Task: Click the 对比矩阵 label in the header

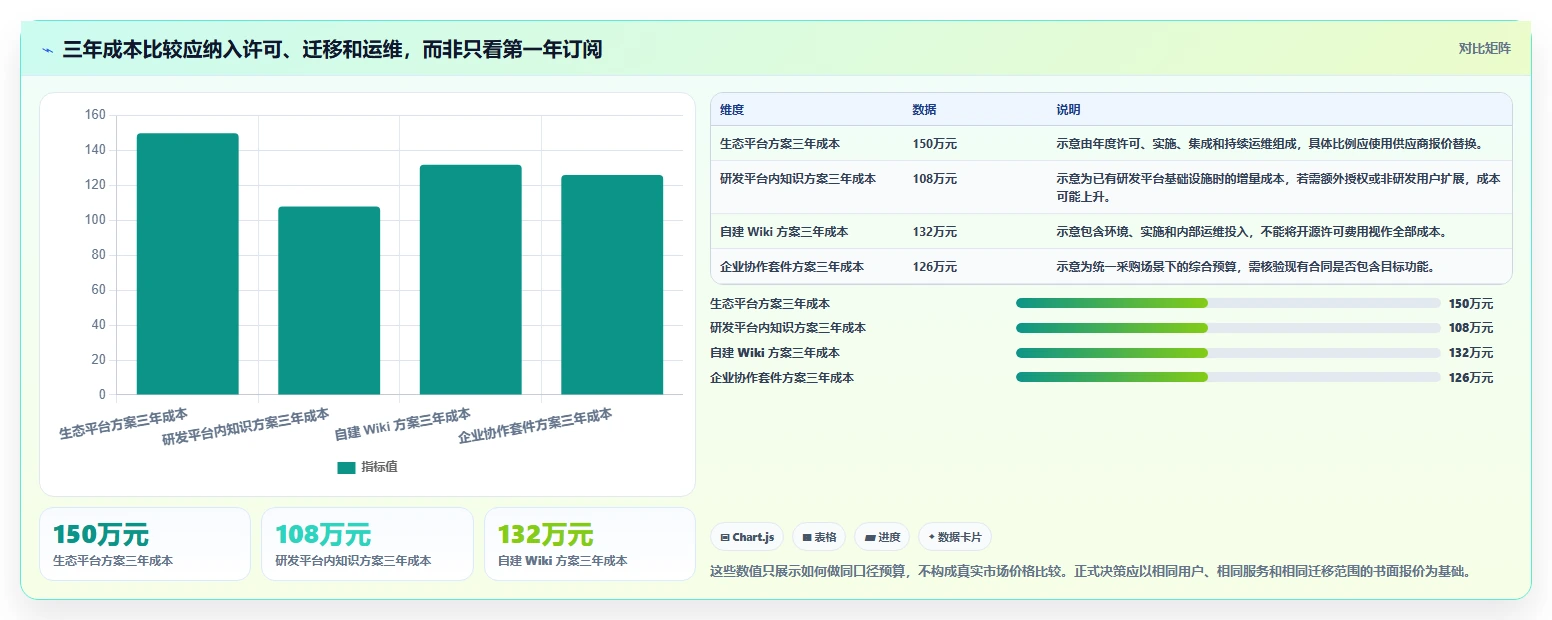Action: pos(1484,48)
